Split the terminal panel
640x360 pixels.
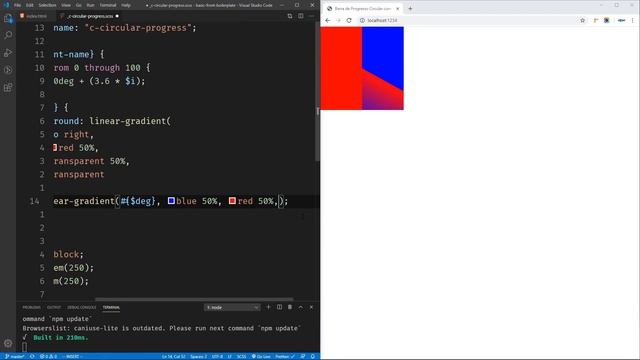coord(279,307)
